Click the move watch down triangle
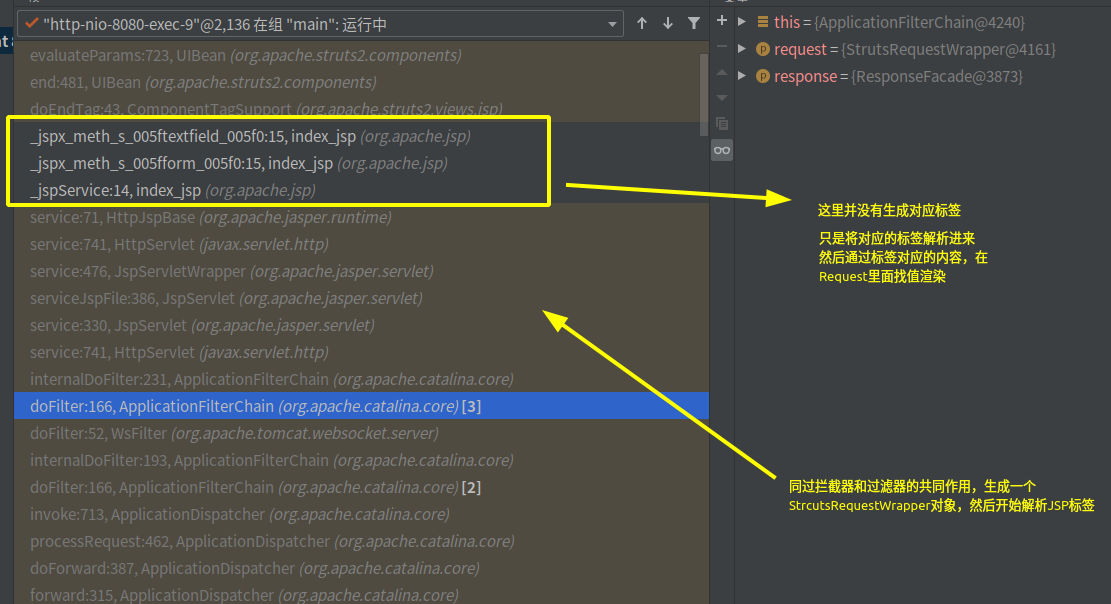 pyautogui.click(x=722, y=98)
